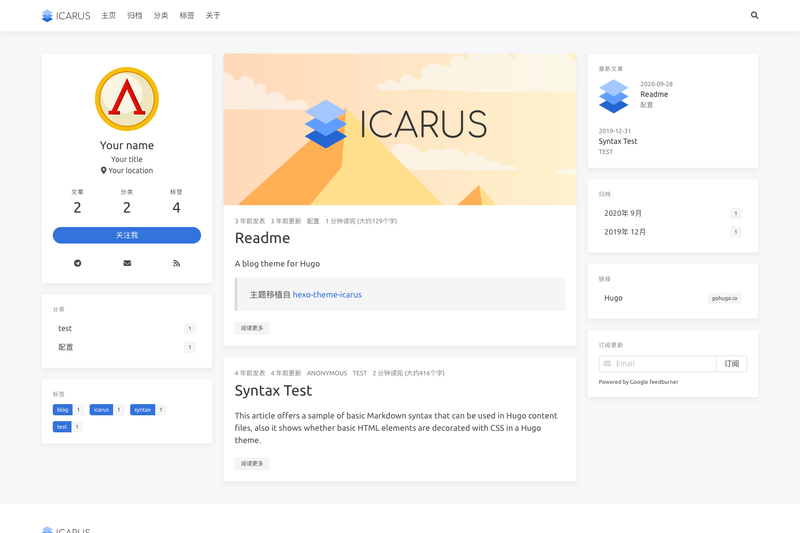This screenshot has height=533, width=800.
Task: Click the ICARUS logo in navbar
Action: [x=66, y=16]
